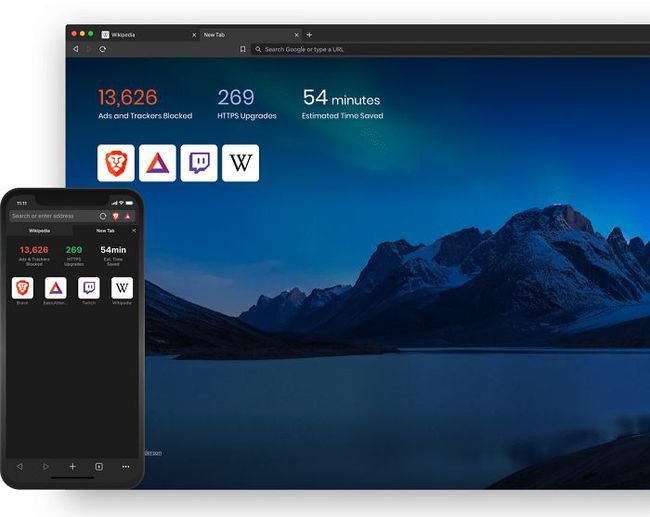Image resolution: width=650 pixels, height=517 pixels.
Task: Tap the phone reload icon
Action: click(x=103, y=216)
